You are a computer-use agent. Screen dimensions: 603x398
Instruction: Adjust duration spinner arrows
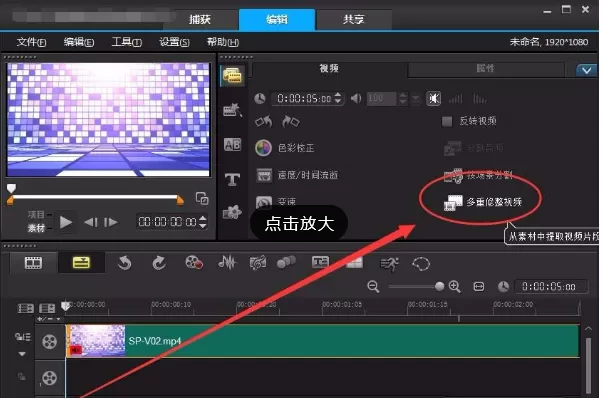coord(338,98)
